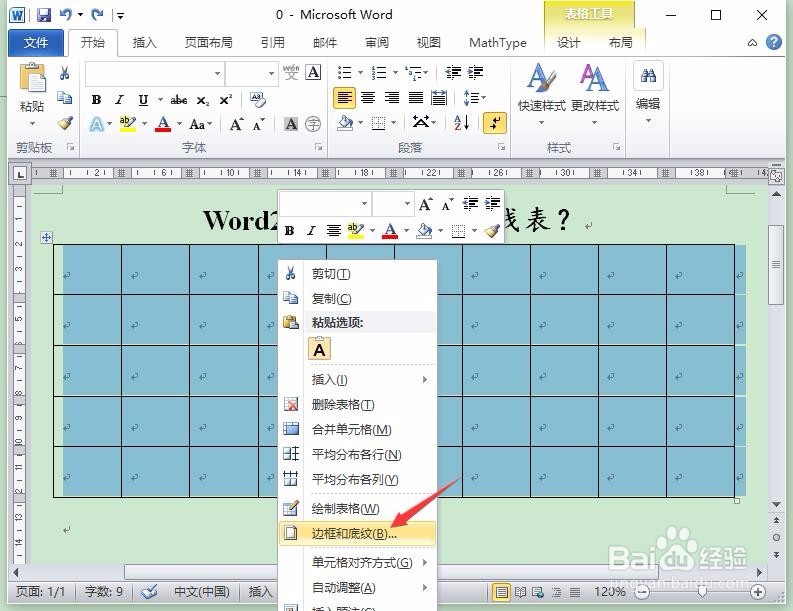Open the File tab
Viewport: 793px width, 611px height.
(35, 42)
